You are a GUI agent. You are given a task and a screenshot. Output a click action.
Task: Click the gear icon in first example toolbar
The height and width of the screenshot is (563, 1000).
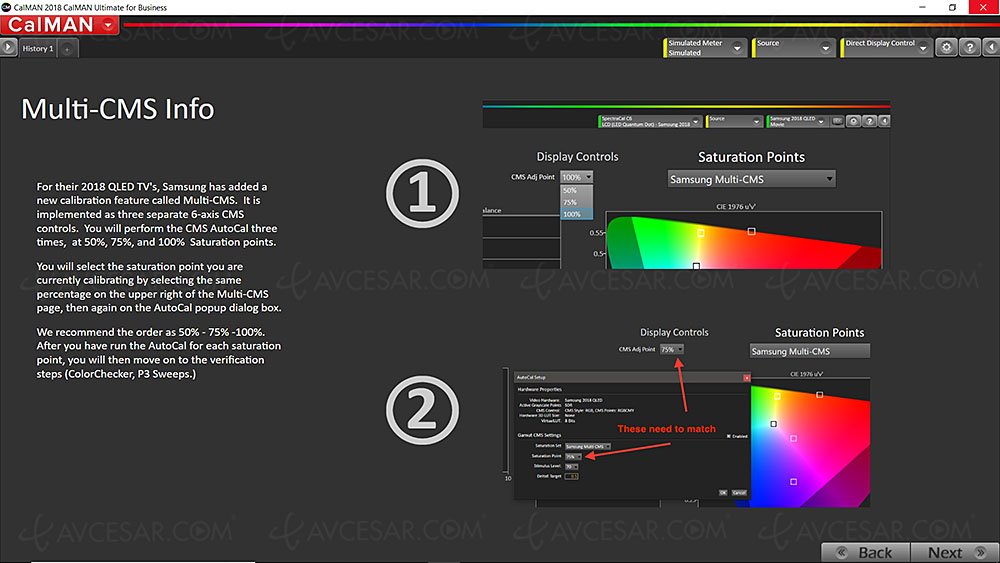[853, 121]
